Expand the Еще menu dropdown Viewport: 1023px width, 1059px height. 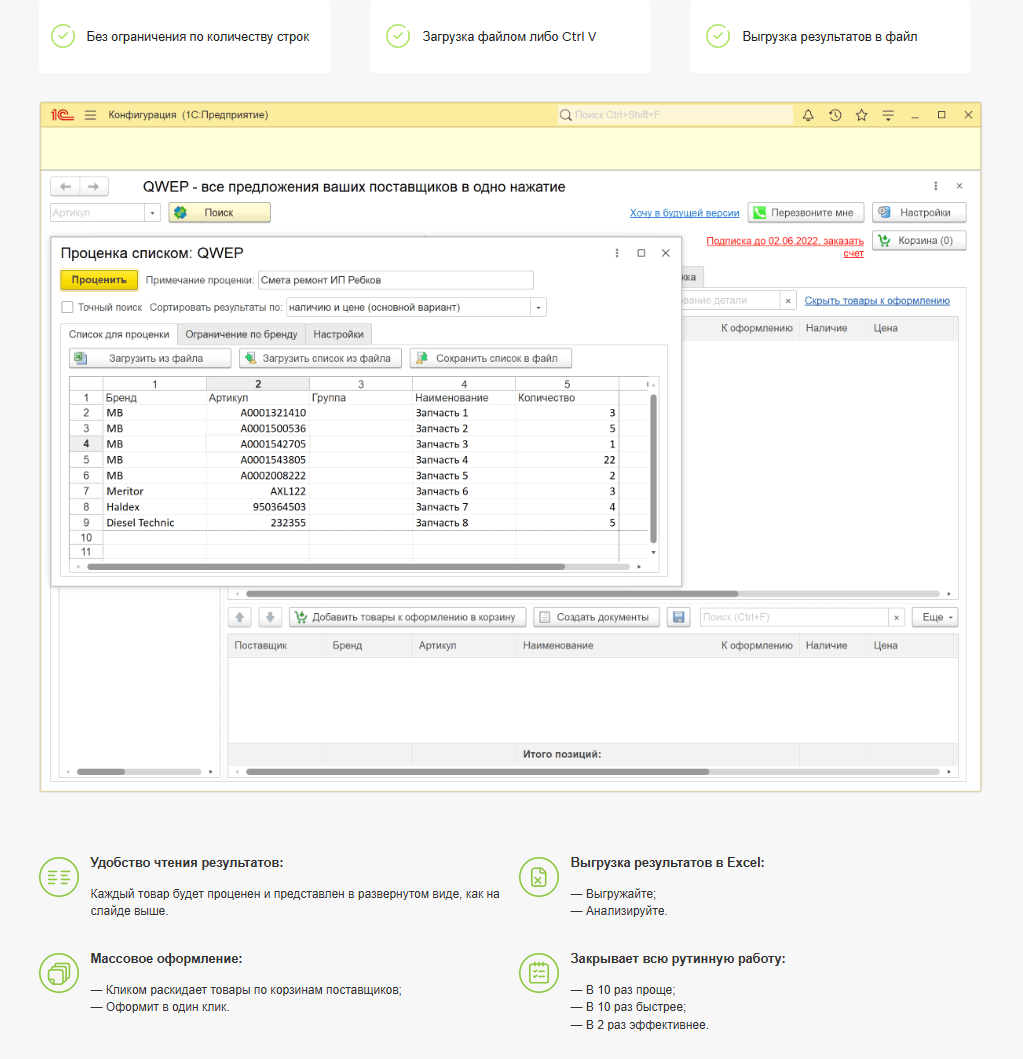pos(935,617)
